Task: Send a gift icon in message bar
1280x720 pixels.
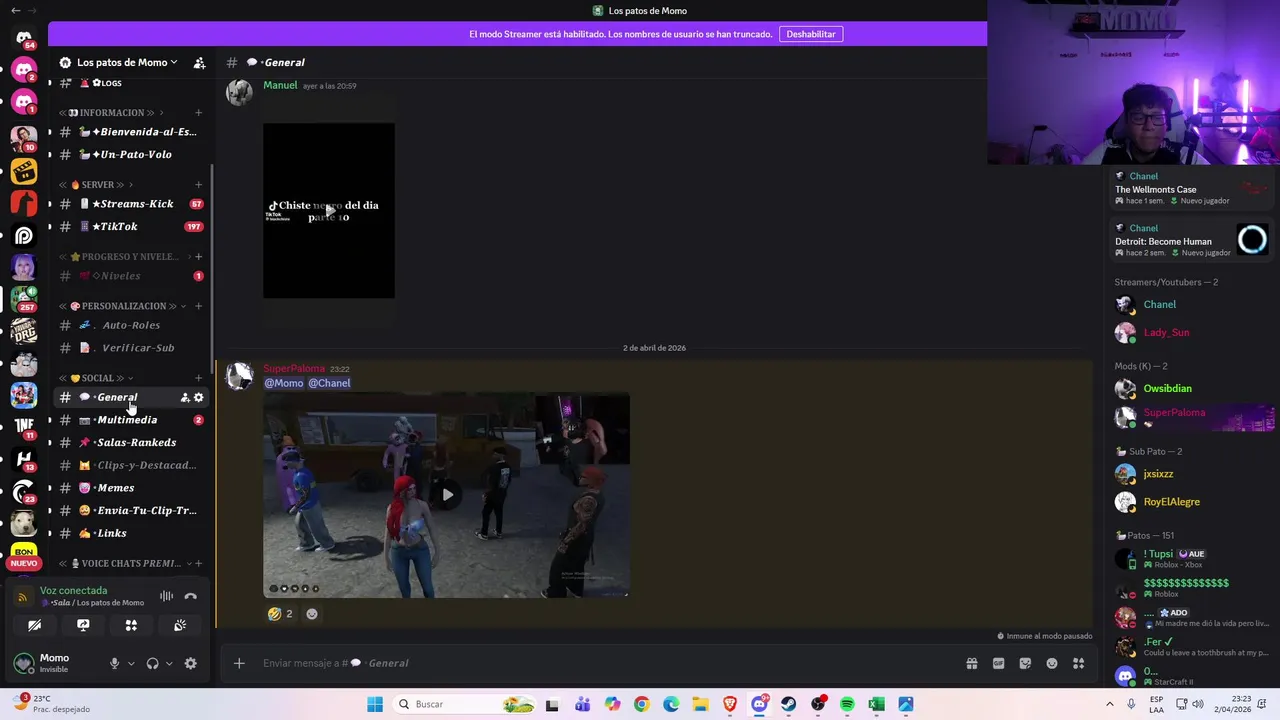Action: pos(971,663)
